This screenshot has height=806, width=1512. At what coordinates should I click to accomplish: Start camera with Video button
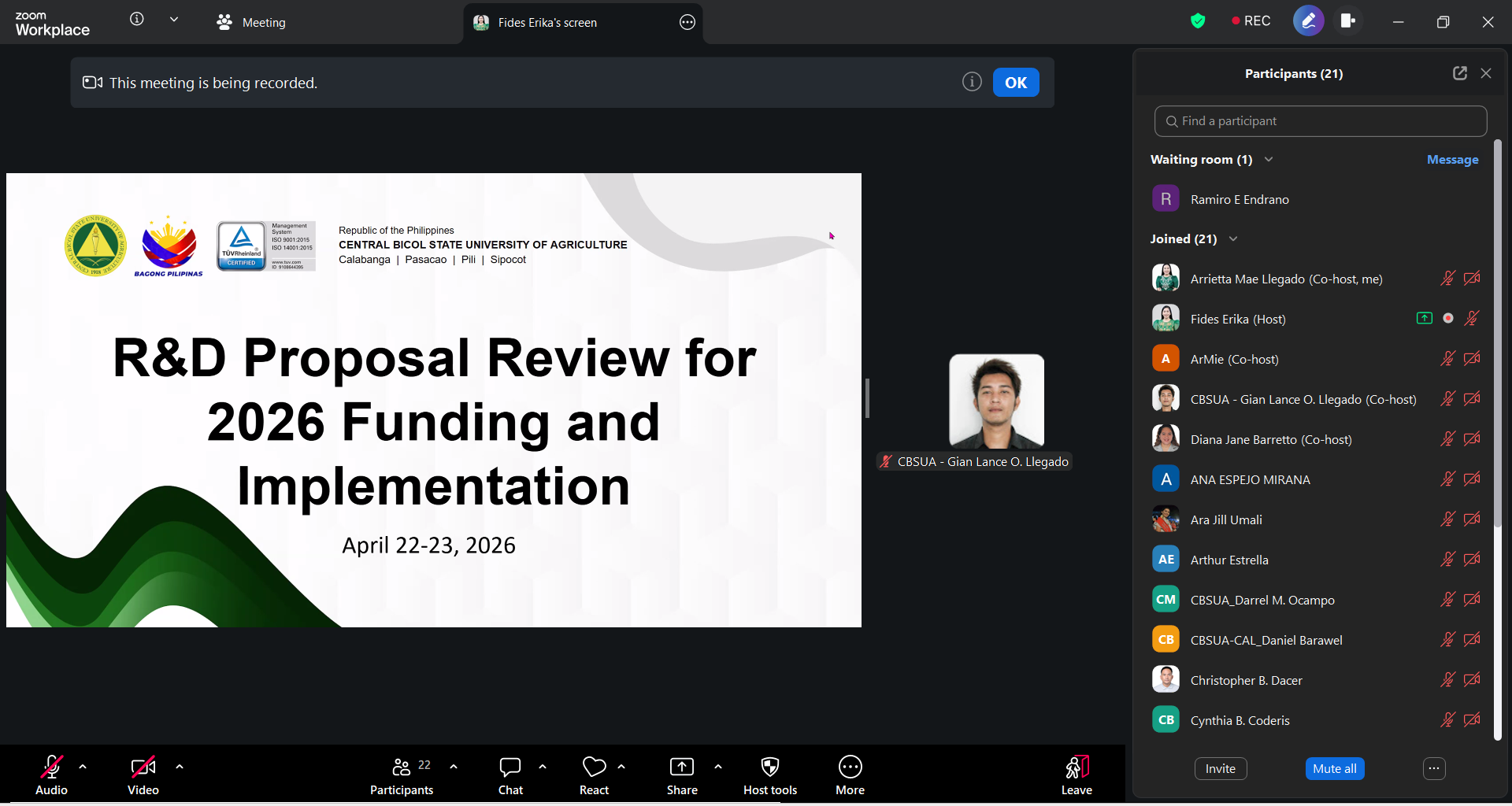(143, 775)
